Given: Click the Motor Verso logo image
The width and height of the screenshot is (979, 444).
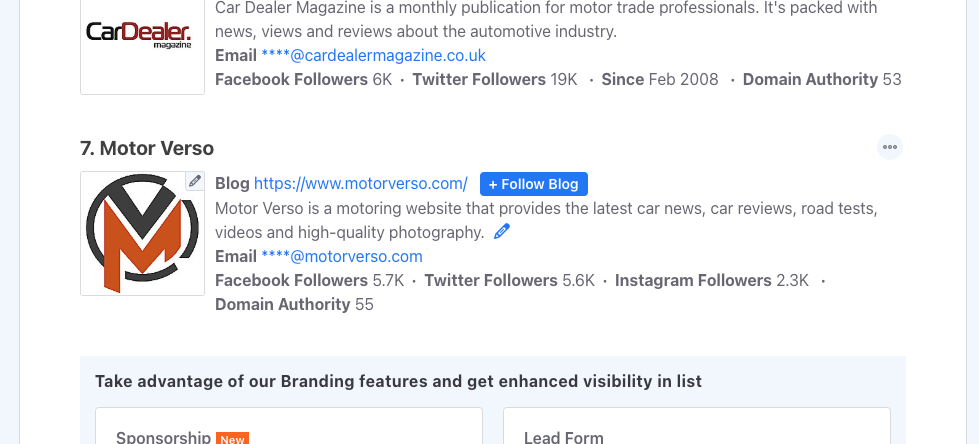Looking at the screenshot, I should [x=142, y=234].
